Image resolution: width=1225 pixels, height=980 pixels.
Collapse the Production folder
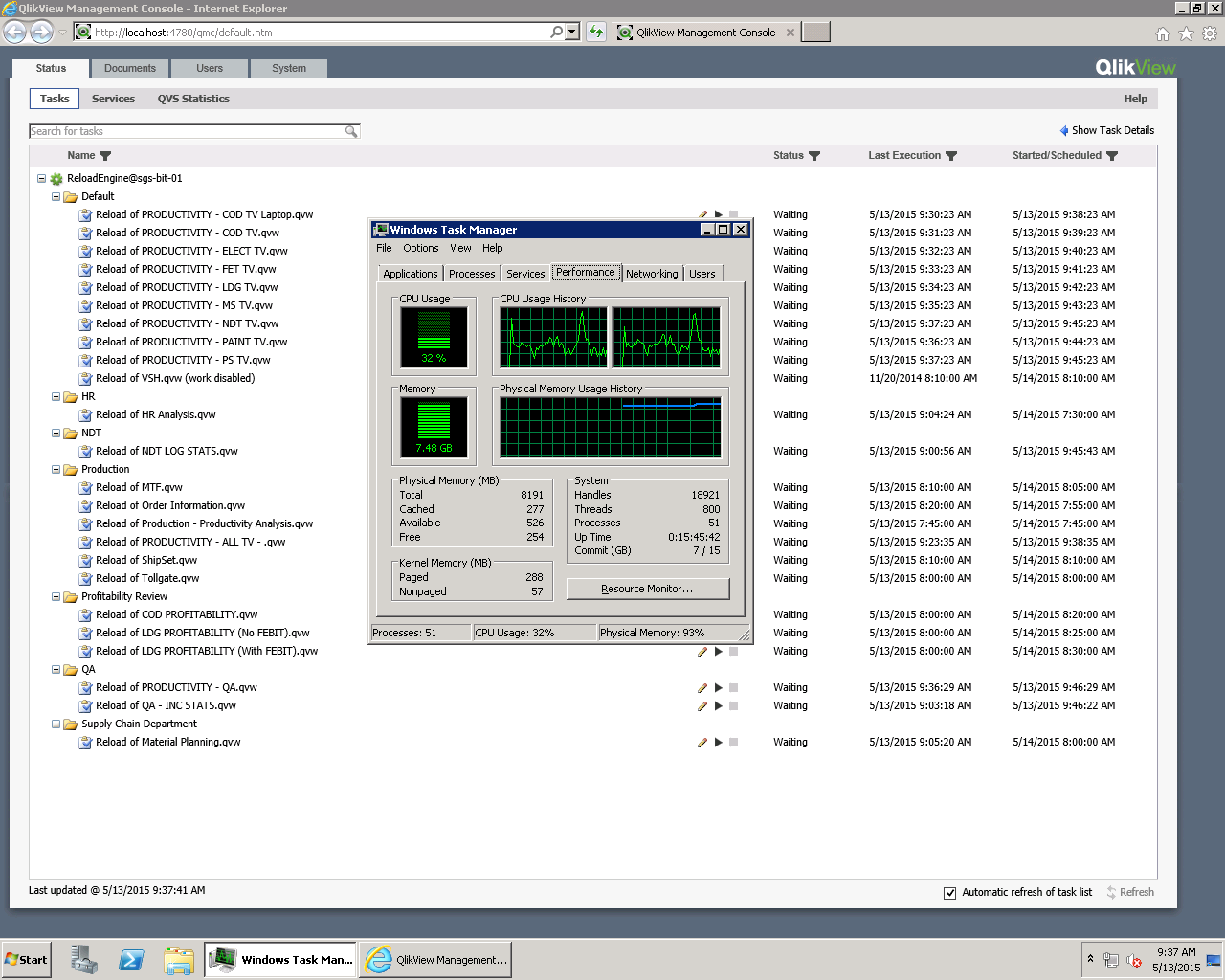[56, 470]
